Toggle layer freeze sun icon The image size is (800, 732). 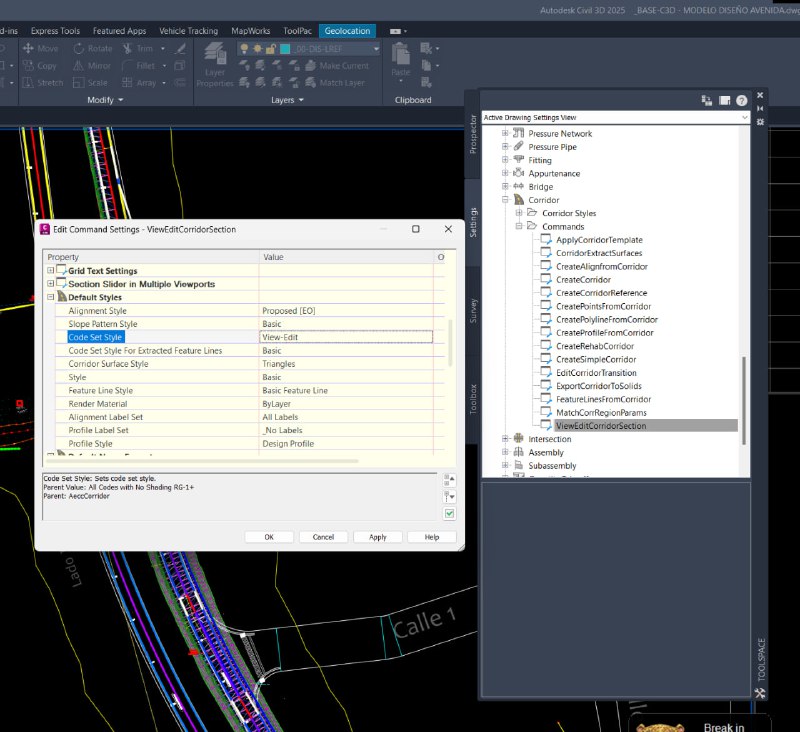click(258, 49)
